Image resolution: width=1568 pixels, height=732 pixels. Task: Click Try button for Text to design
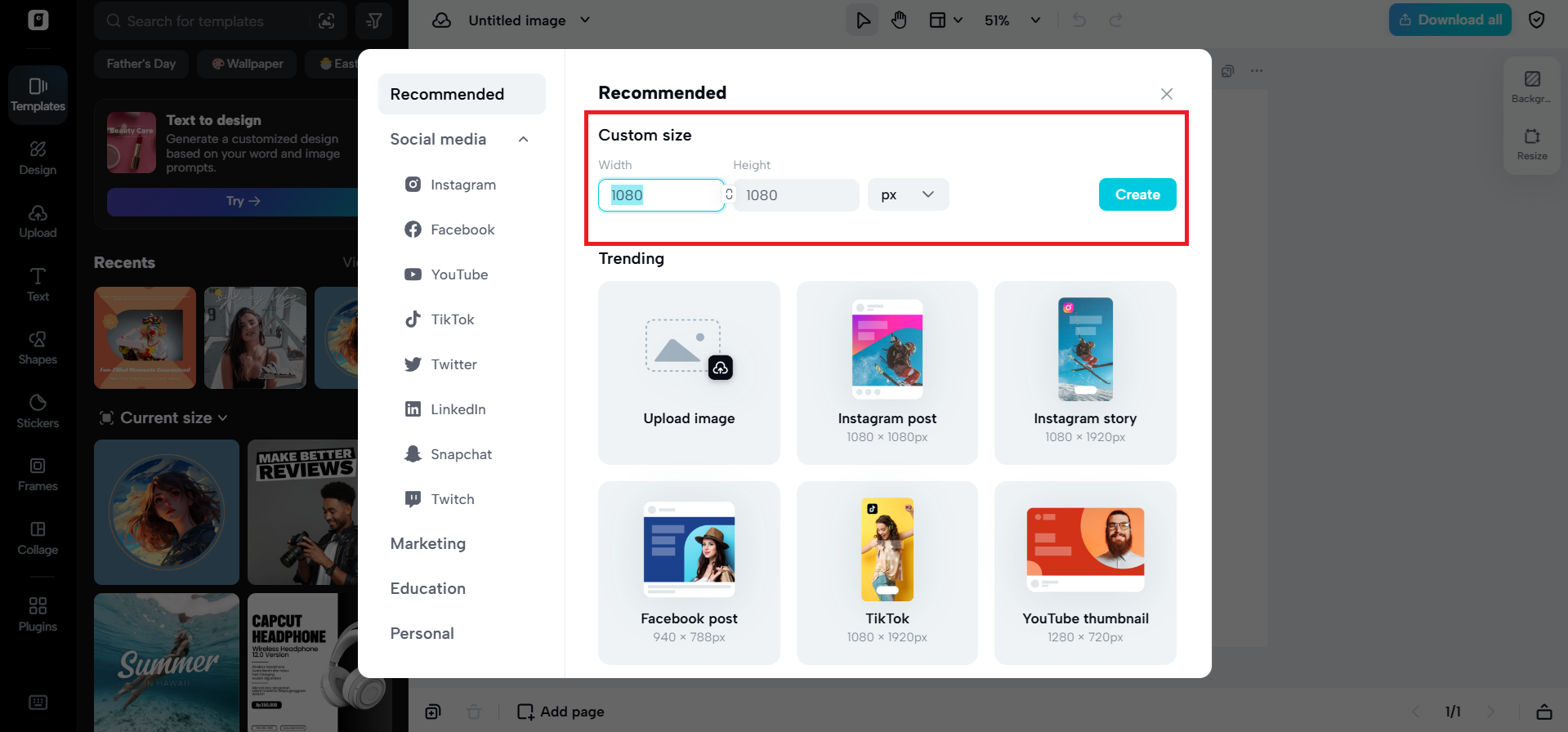click(x=243, y=201)
